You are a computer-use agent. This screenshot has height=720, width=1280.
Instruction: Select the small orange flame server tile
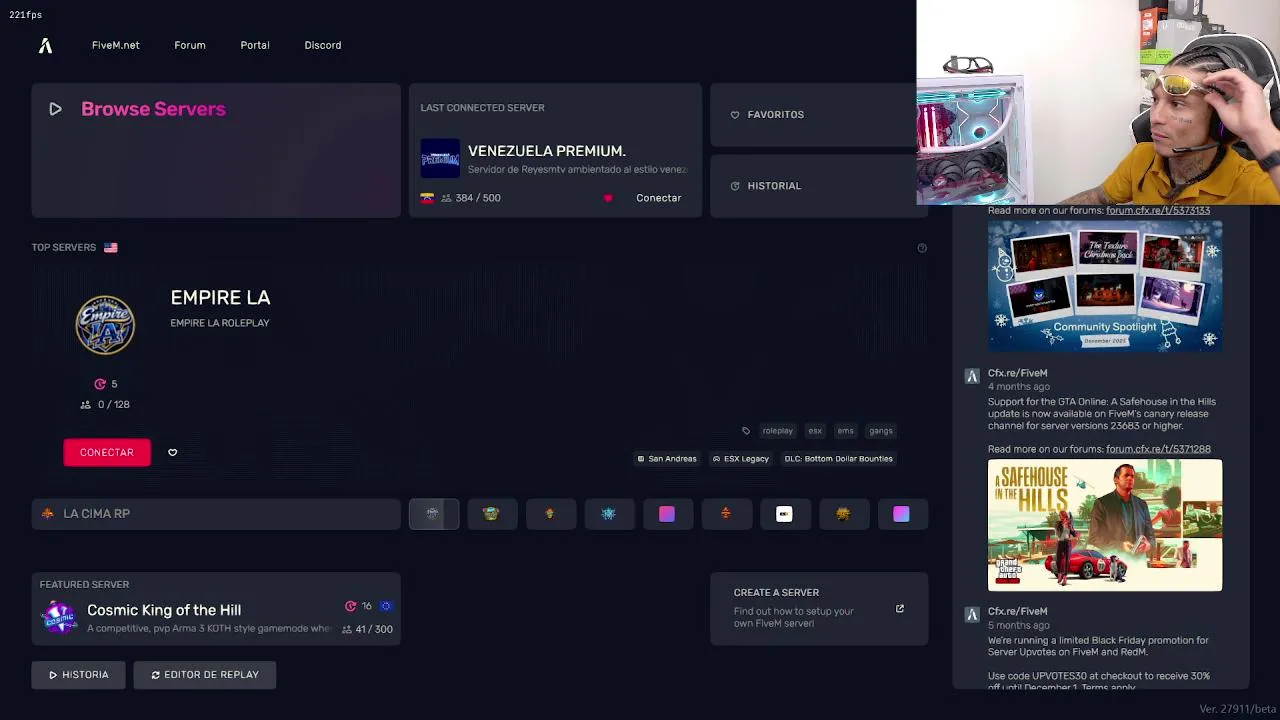pyautogui.click(x=550, y=514)
